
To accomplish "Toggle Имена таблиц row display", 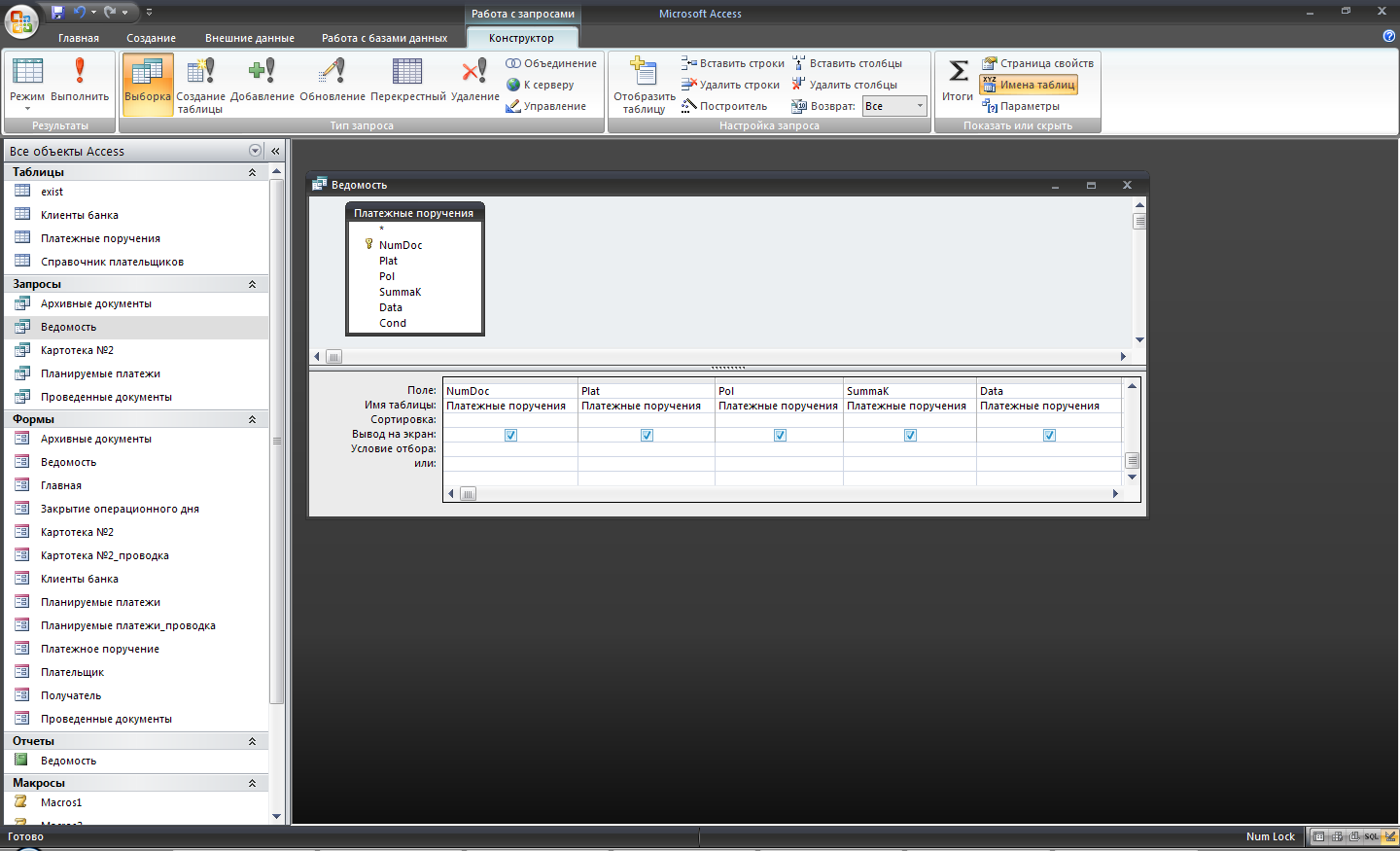I will pyautogui.click(x=1029, y=85).
